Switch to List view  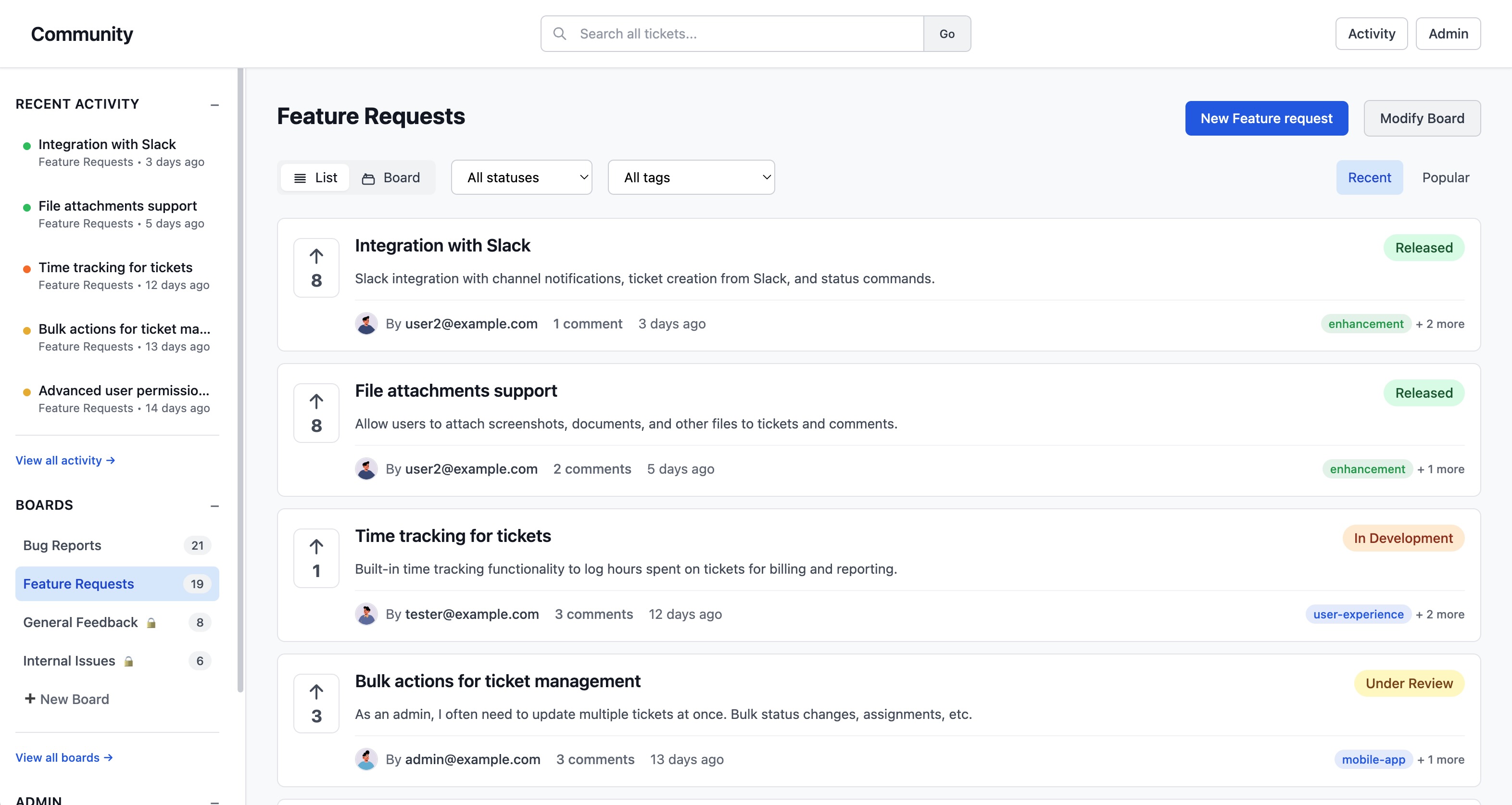point(315,177)
